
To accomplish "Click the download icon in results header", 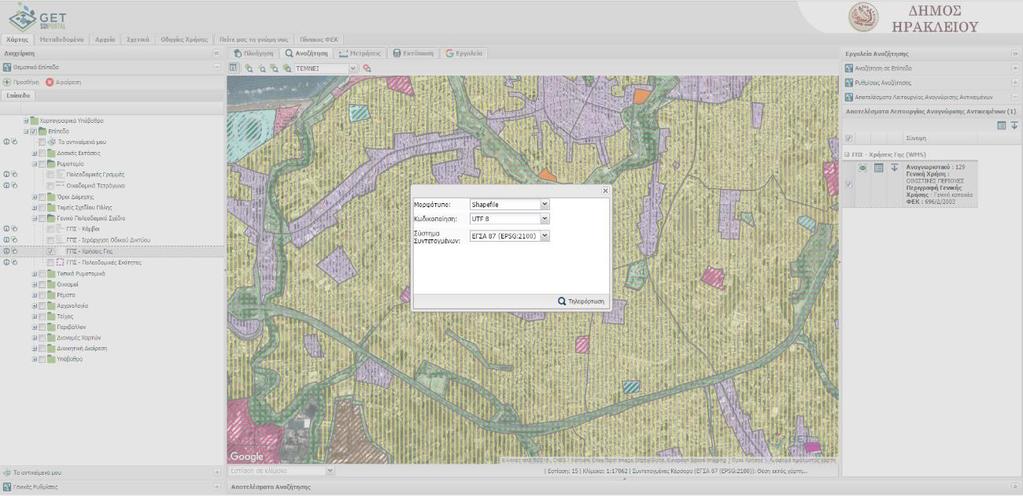I will 1014,125.
